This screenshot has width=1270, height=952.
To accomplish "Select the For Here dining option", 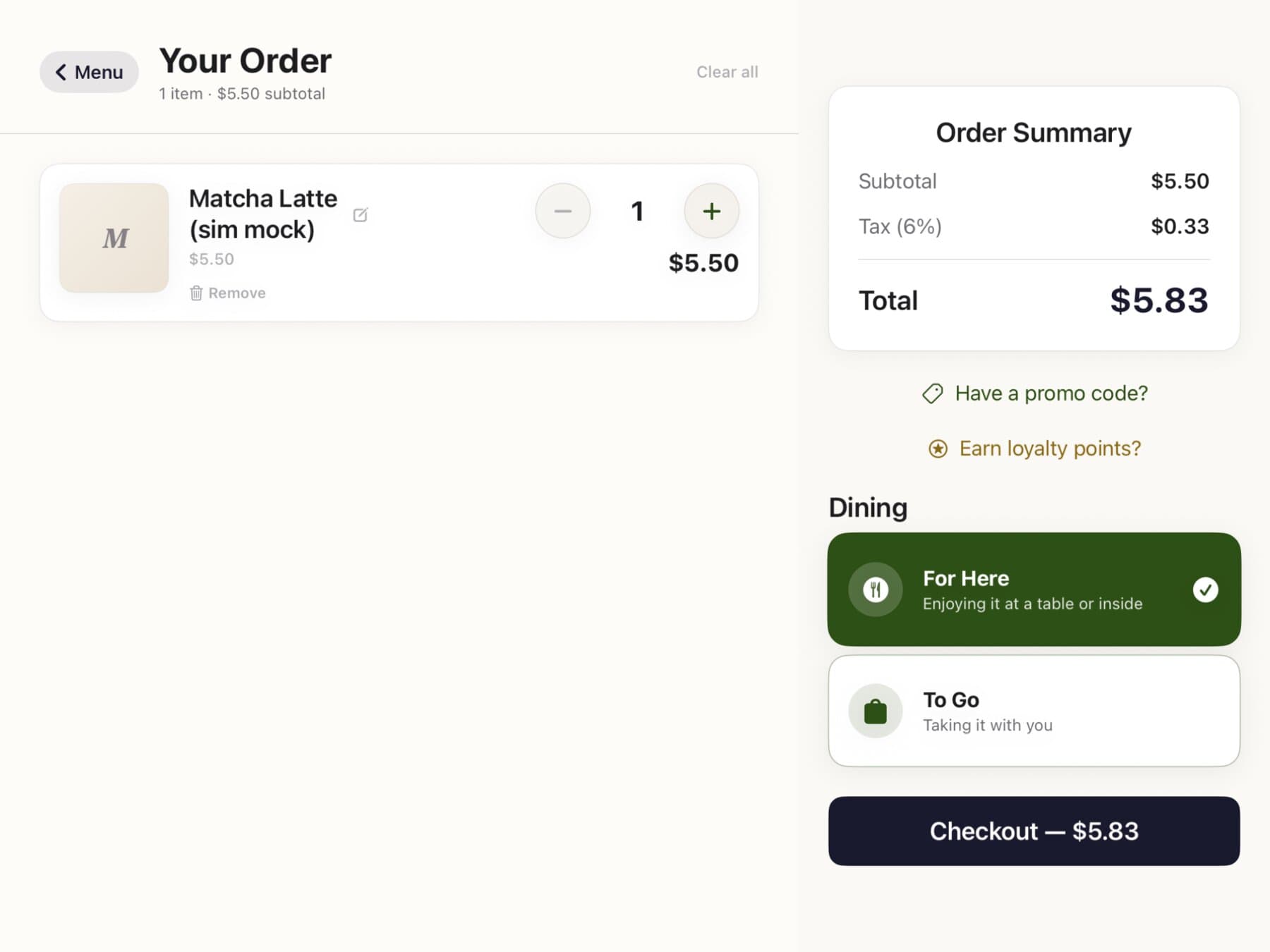I will pyautogui.click(x=1033, y=590).
